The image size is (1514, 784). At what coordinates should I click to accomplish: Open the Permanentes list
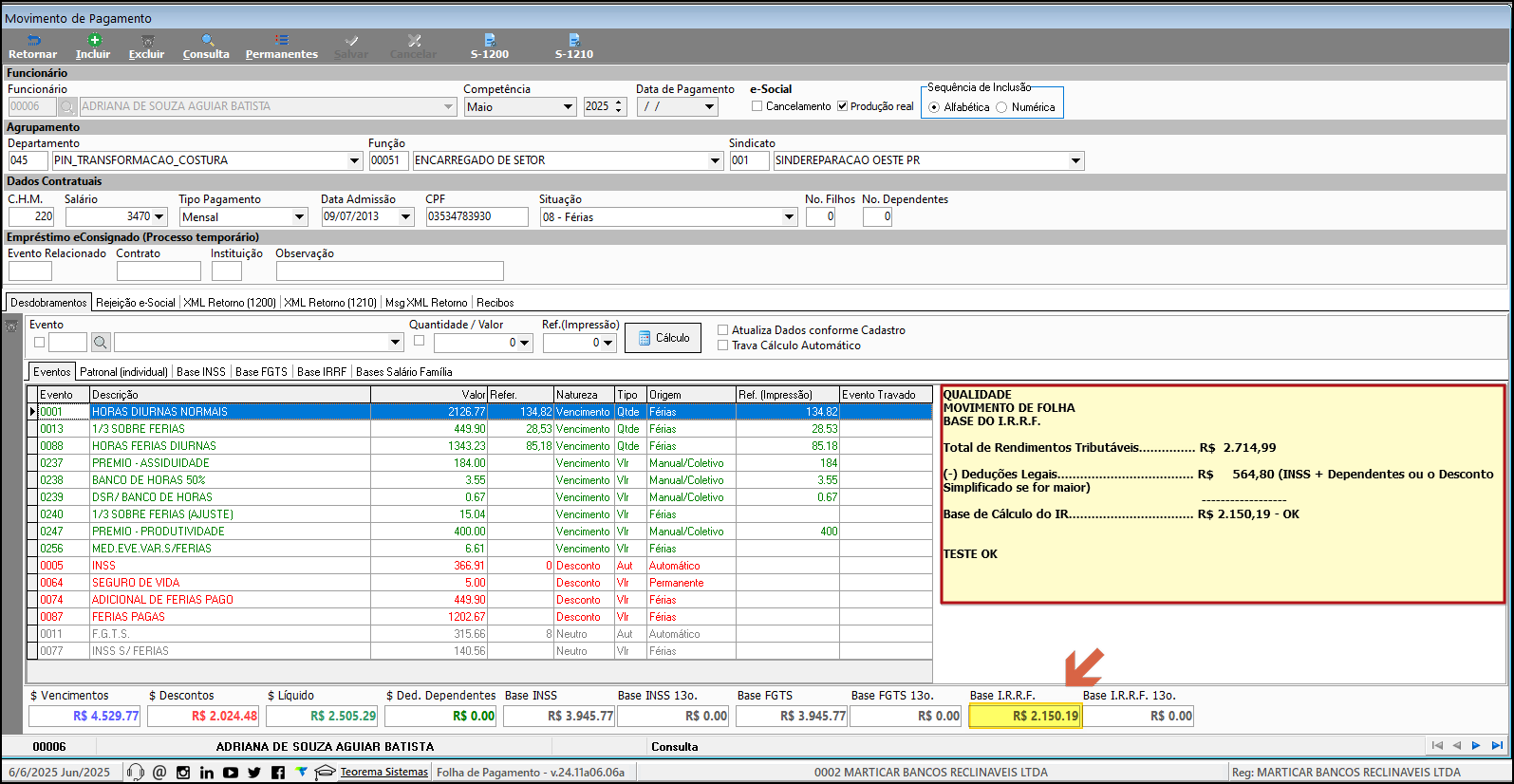point(282,47)
